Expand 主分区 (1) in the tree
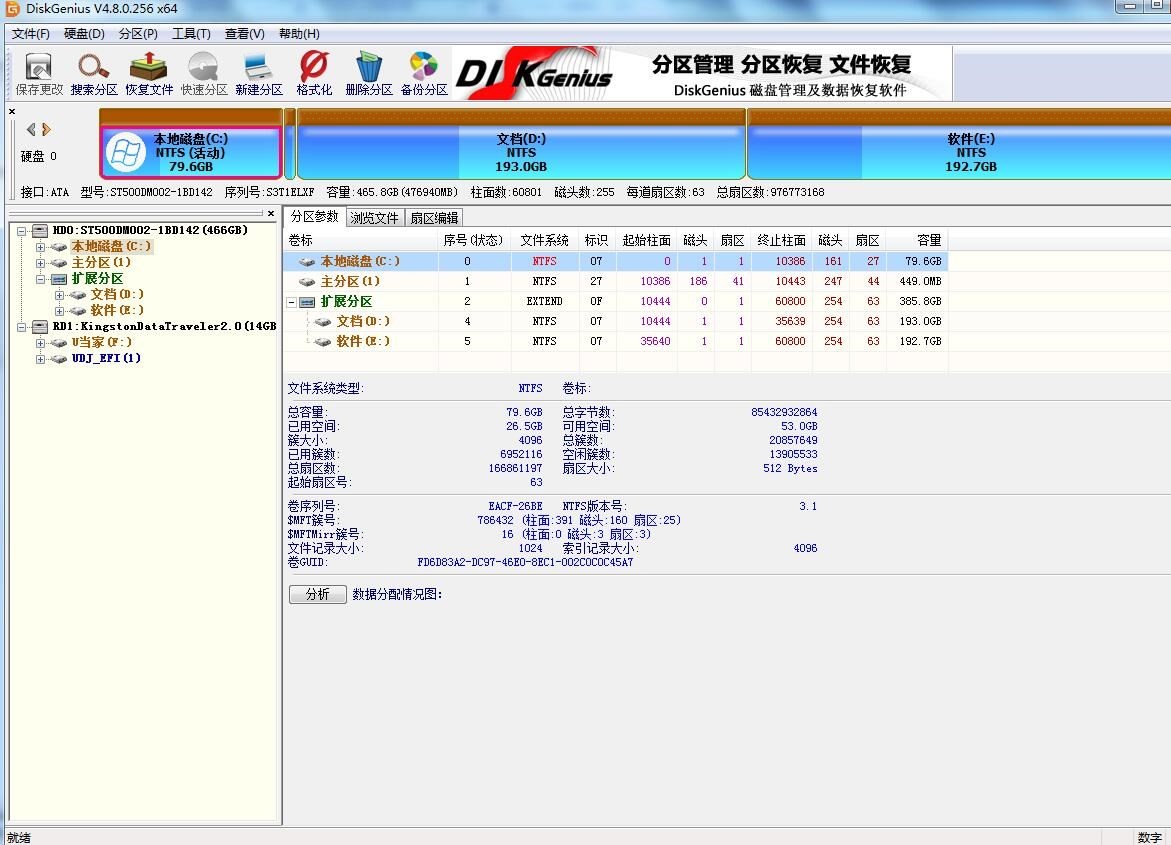The height and width of the screenshot is (845, 1171). 40,263
